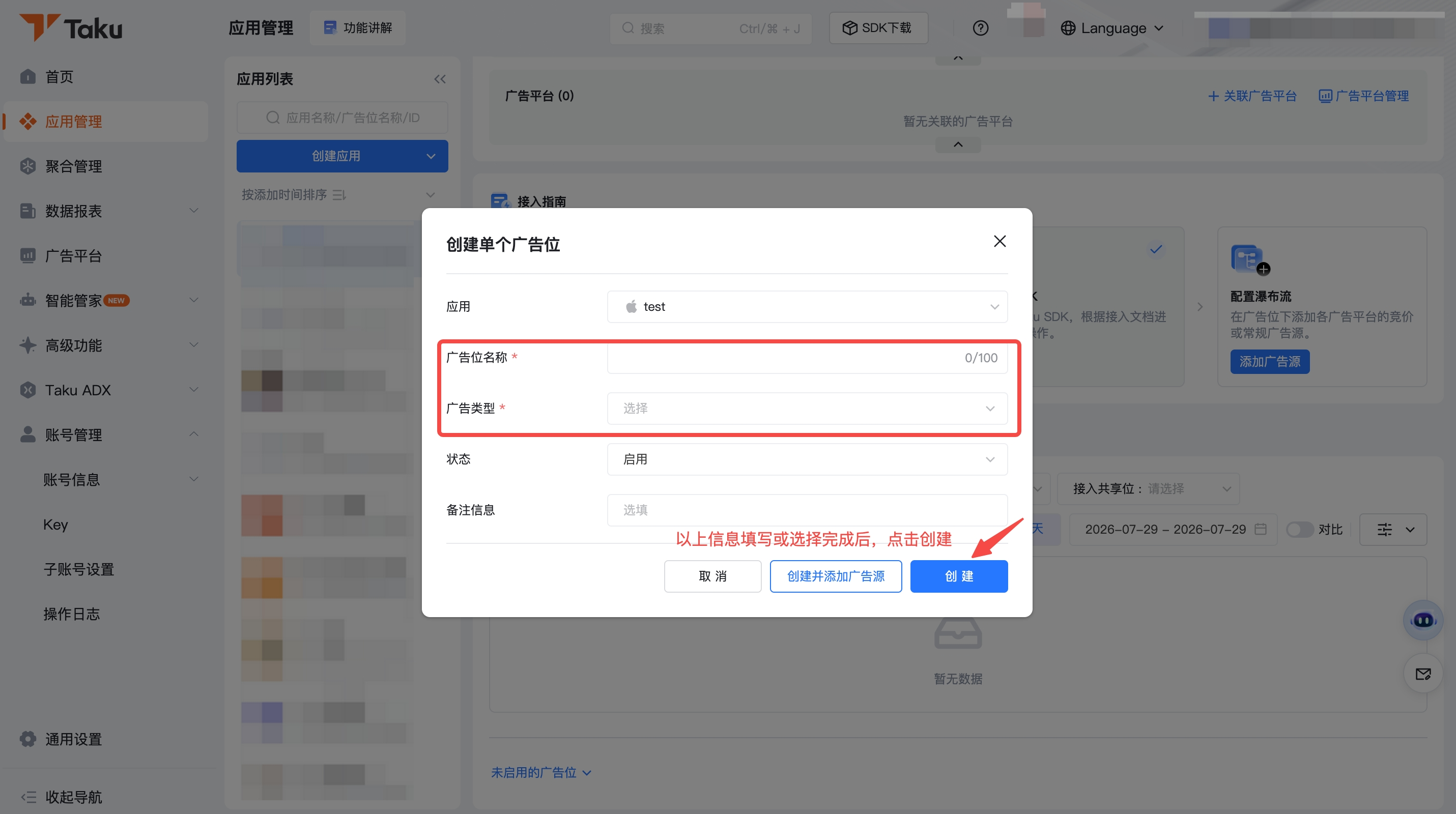Open the 按添加时间排序 dropdown
1456x814 pixels.
click(338, 195)
